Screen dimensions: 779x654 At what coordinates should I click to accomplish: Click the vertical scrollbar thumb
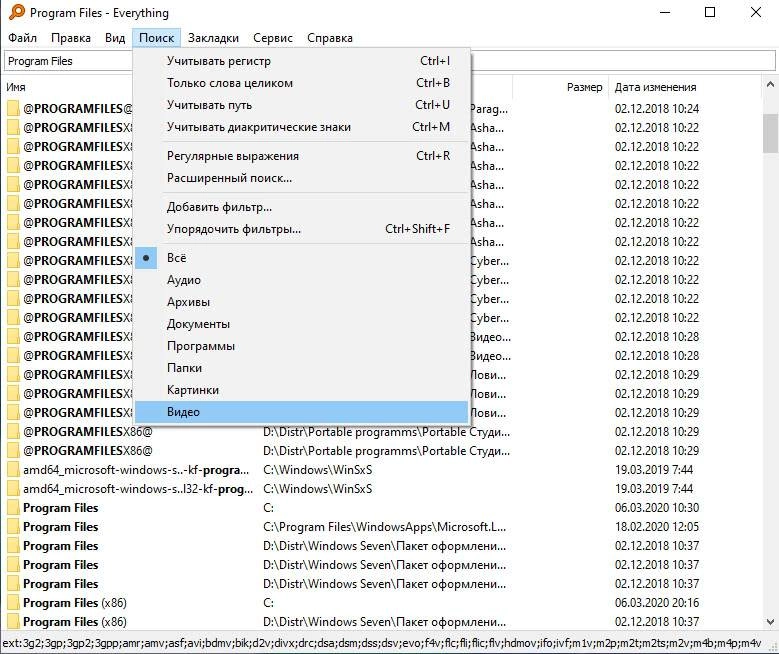[x=770, y=133]
